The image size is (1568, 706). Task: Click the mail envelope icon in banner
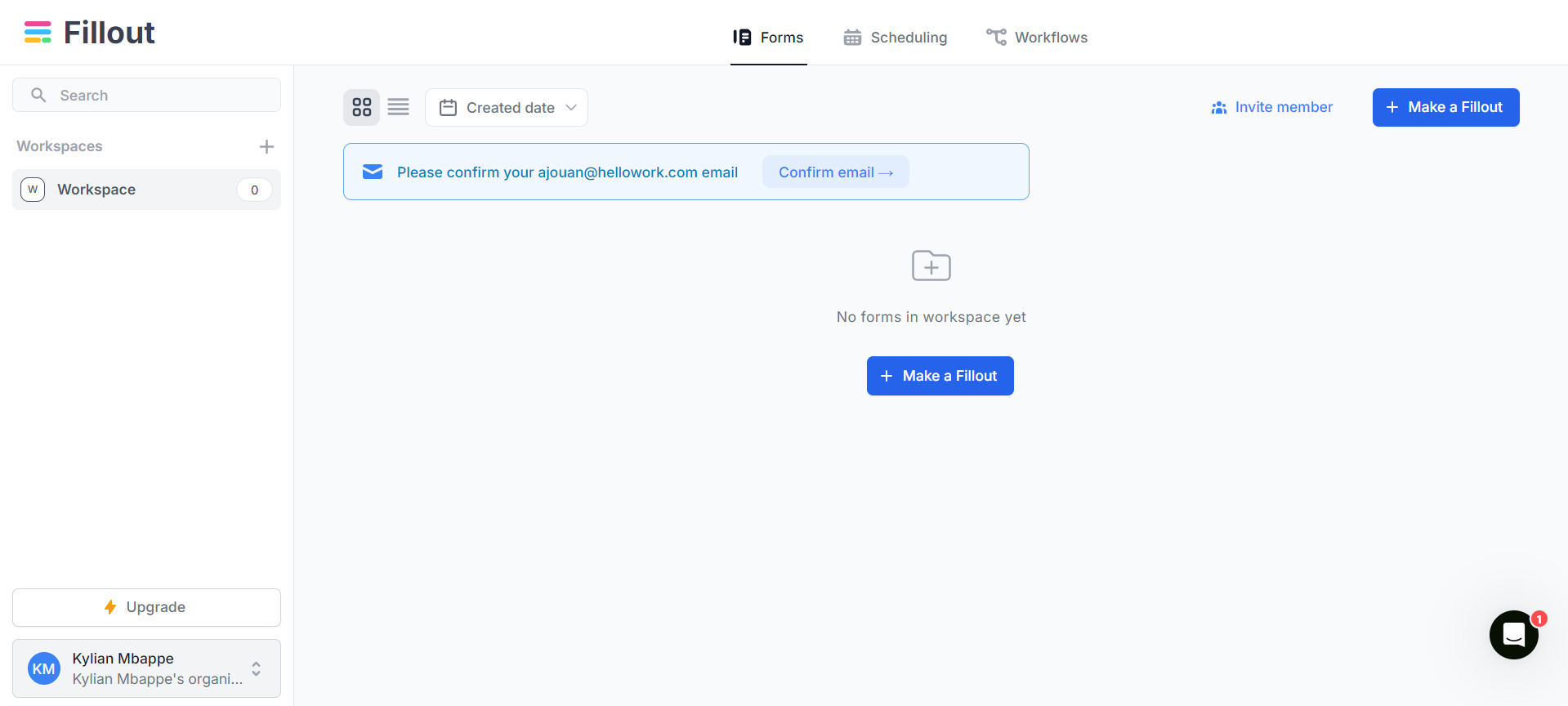point(373,172)
